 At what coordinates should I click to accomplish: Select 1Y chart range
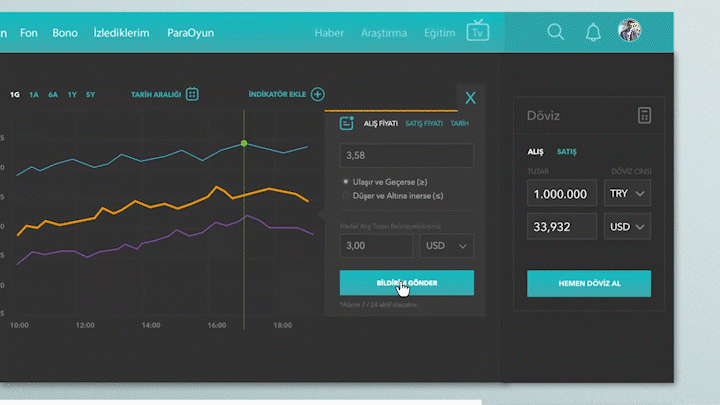72,95
